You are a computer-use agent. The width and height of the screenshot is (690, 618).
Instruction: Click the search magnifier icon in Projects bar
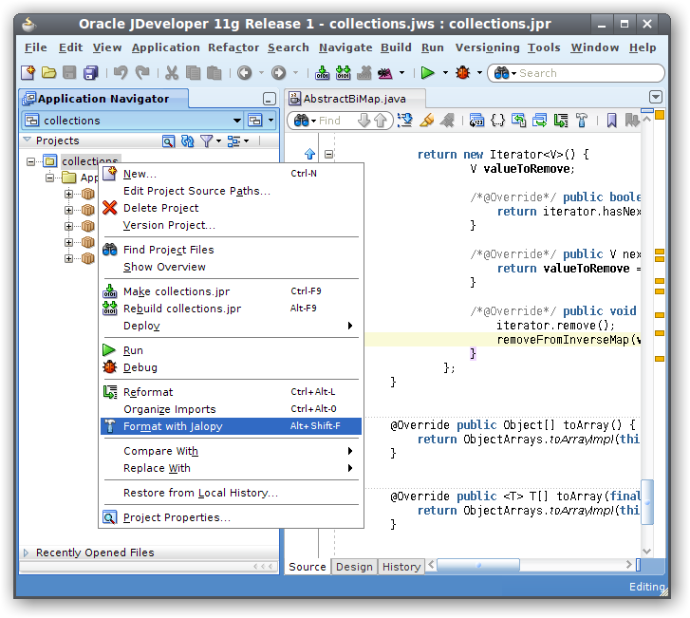point(168,141)
